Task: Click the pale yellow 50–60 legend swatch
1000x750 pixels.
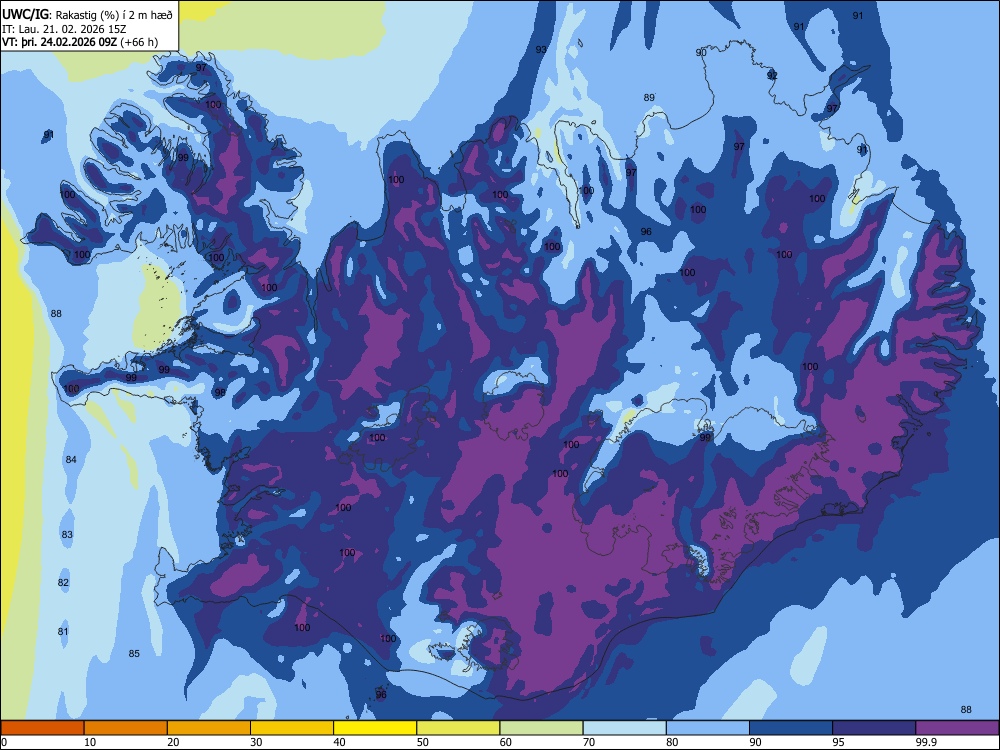Action: 458,728
